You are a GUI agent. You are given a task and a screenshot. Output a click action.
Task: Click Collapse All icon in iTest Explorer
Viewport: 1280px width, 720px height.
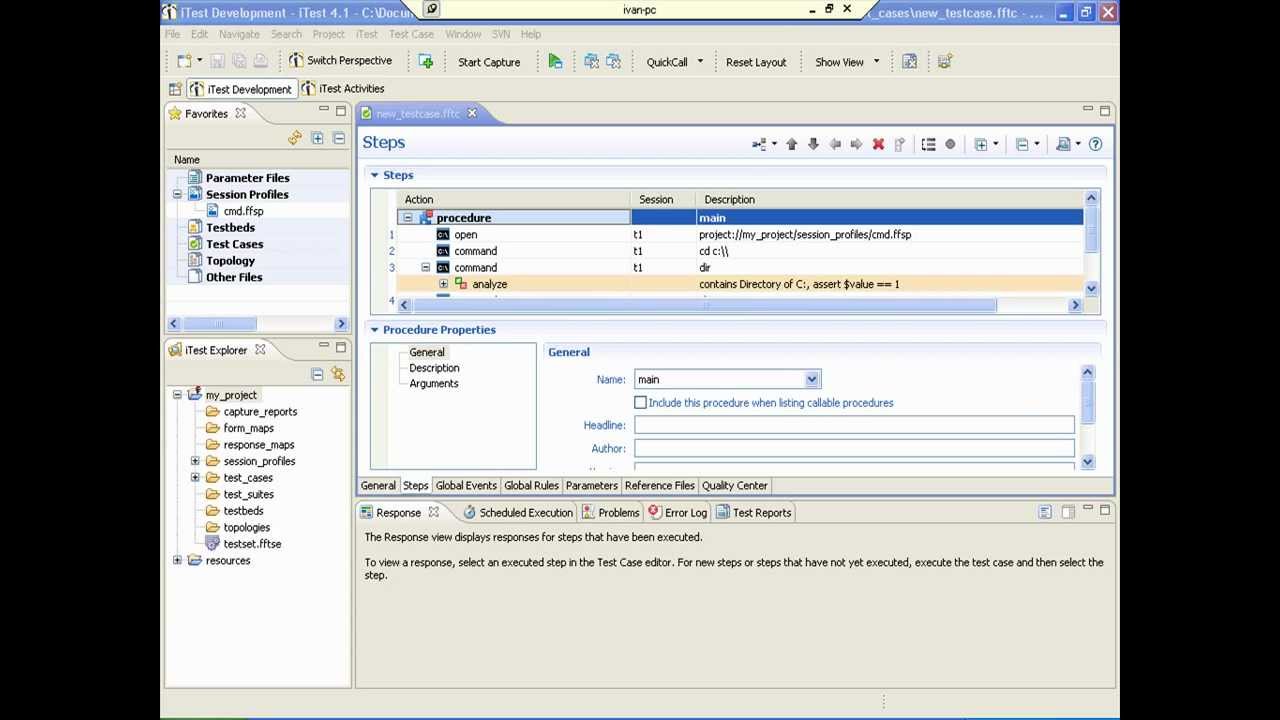click(317, 374)
